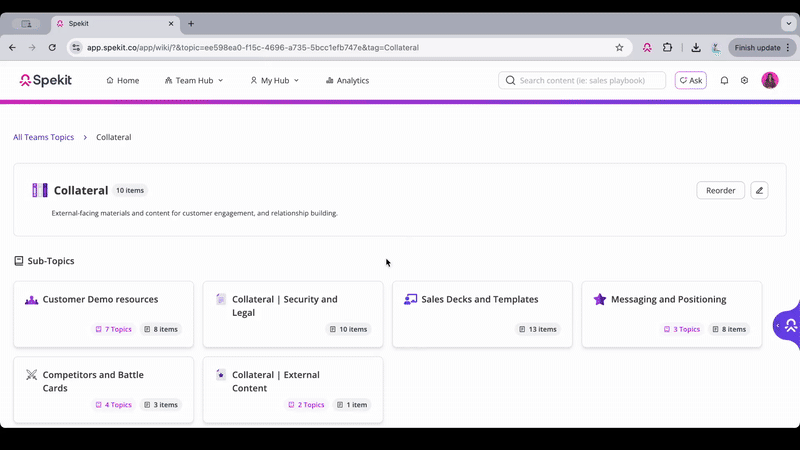Click 1 item badge on External Content card

352,405
